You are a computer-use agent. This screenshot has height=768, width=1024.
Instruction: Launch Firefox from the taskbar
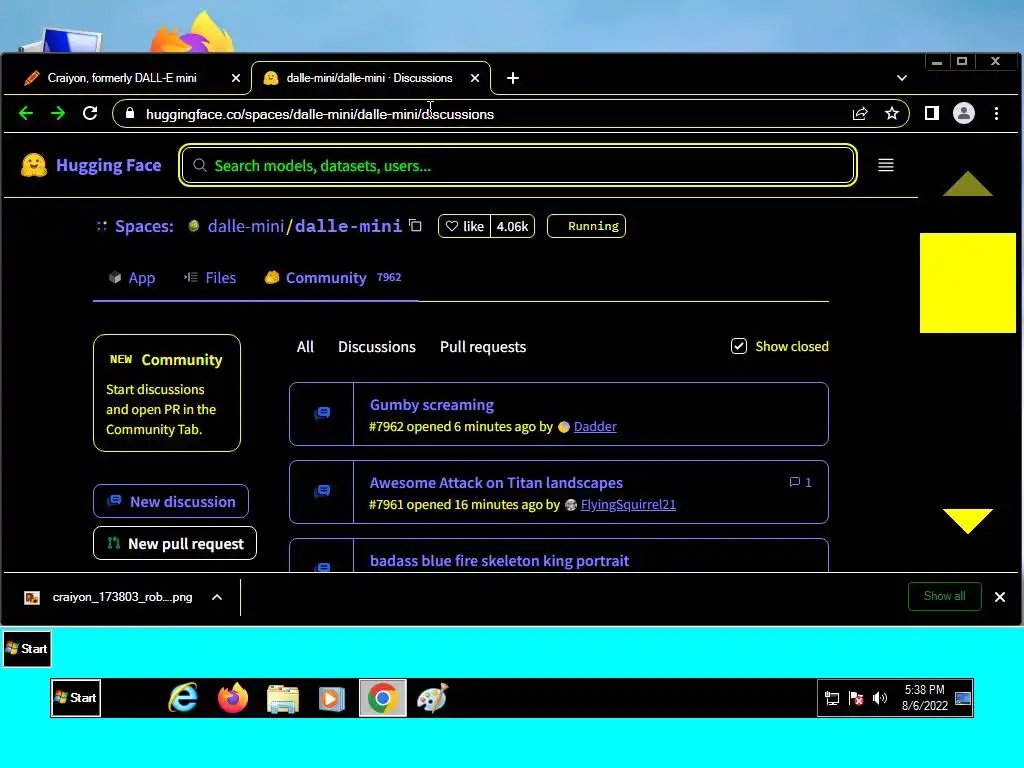[233, 698]
